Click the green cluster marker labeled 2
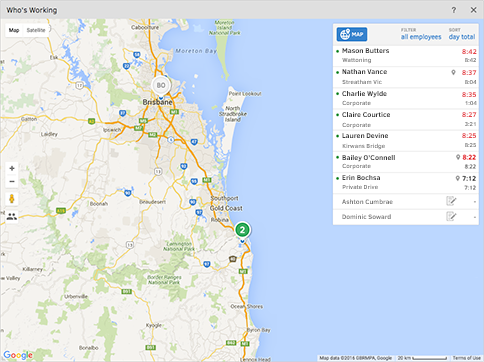 [x=242, y=230]
